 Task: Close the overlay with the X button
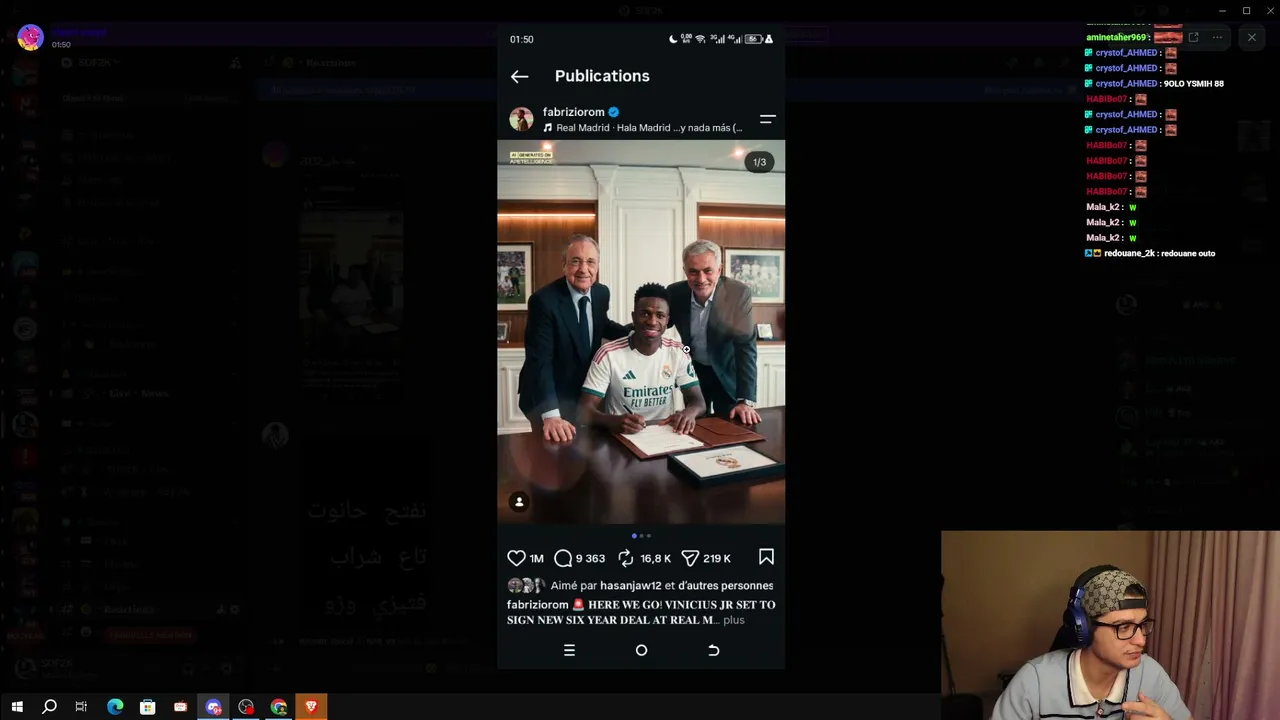pyautogui.click(x=1251, y=37)
